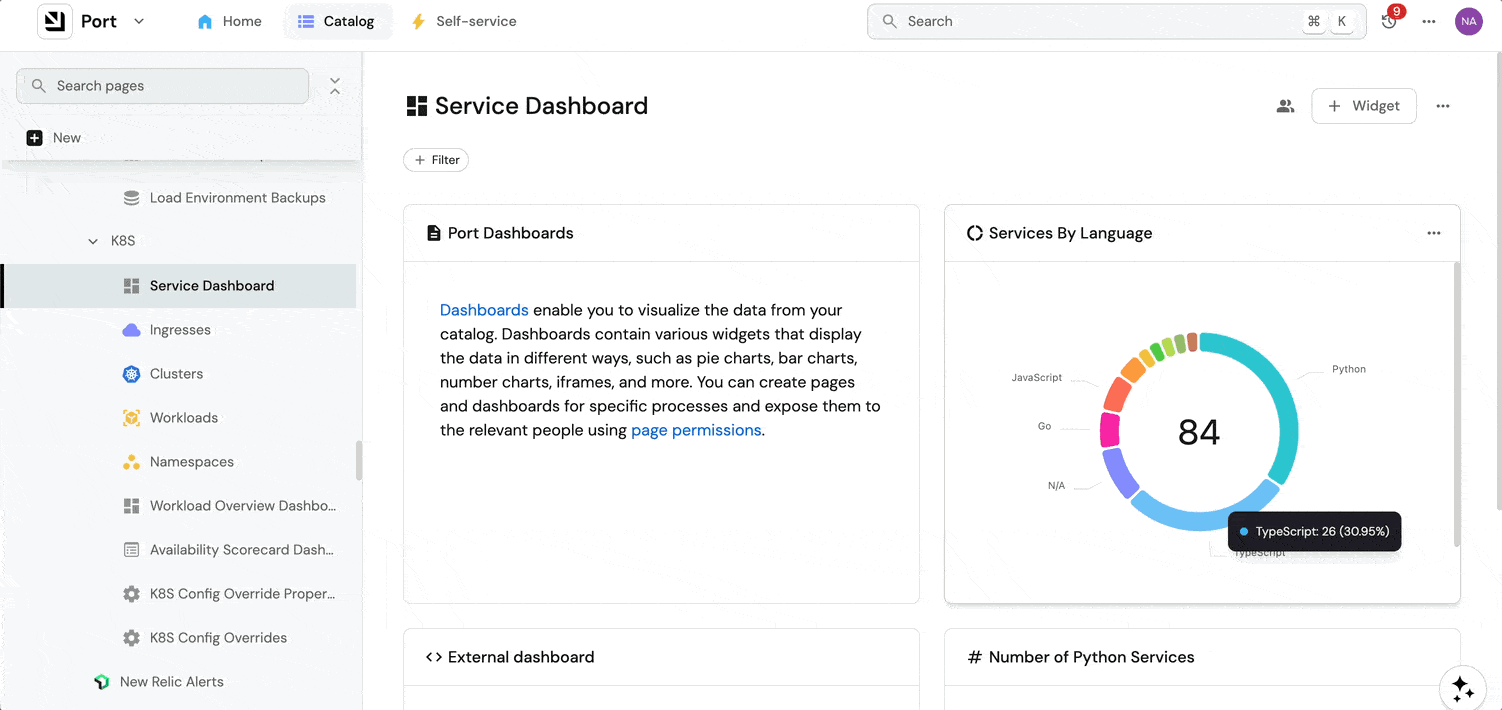This screenshot has width=1502, height=710.
Task: Click the add Widget button
Action: pos(1363,106)
